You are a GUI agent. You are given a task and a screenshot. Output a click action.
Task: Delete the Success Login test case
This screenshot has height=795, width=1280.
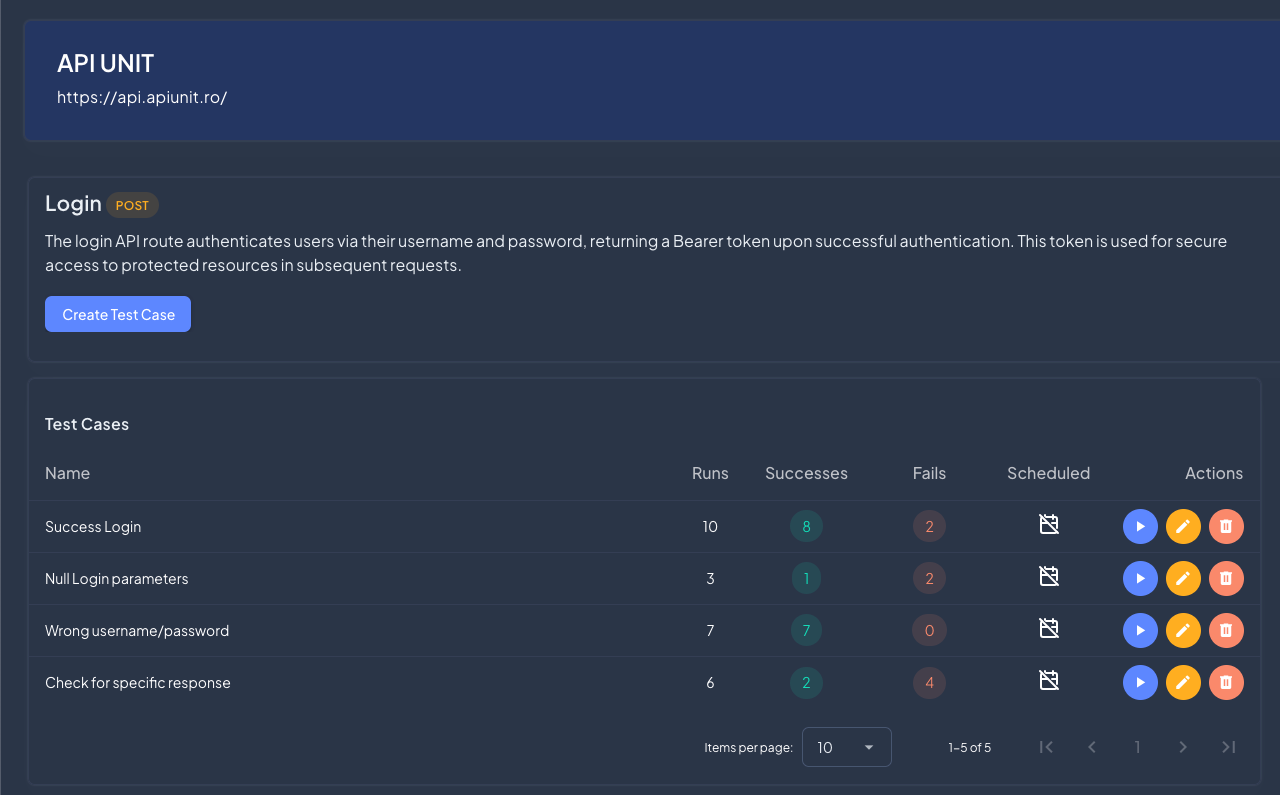click(x=1226, y=526)
